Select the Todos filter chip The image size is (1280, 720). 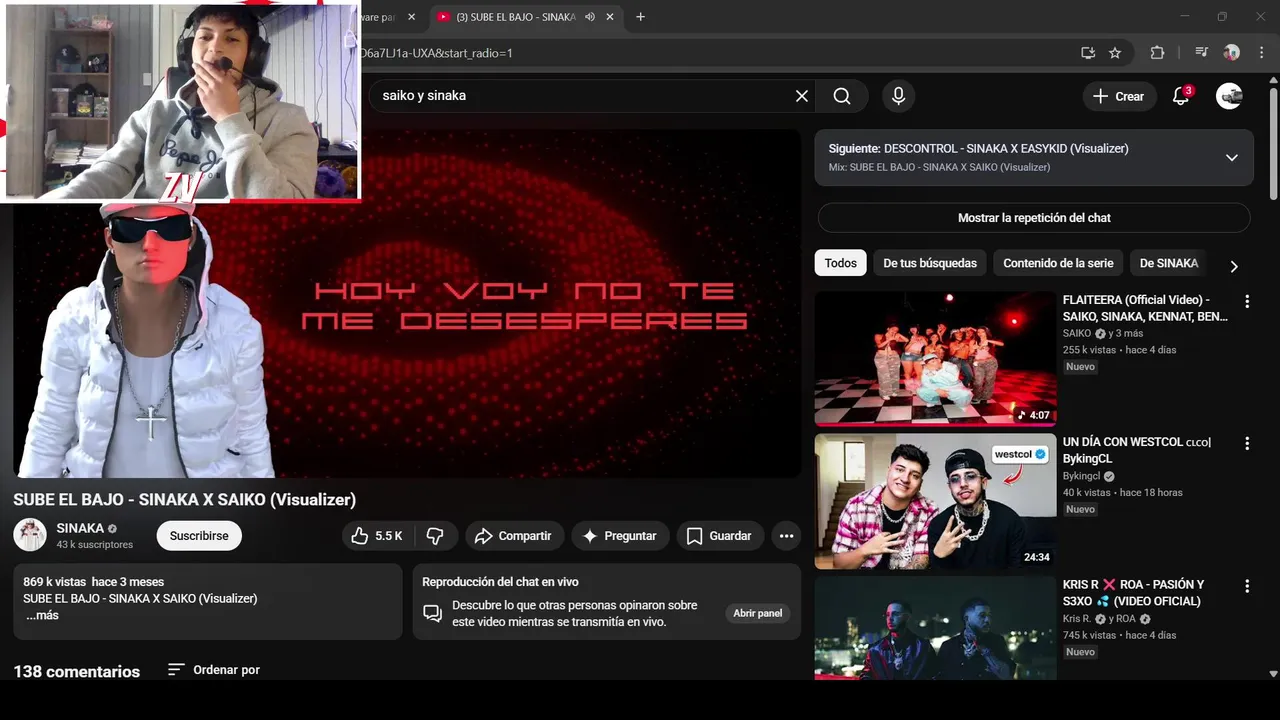coord(840,263)
